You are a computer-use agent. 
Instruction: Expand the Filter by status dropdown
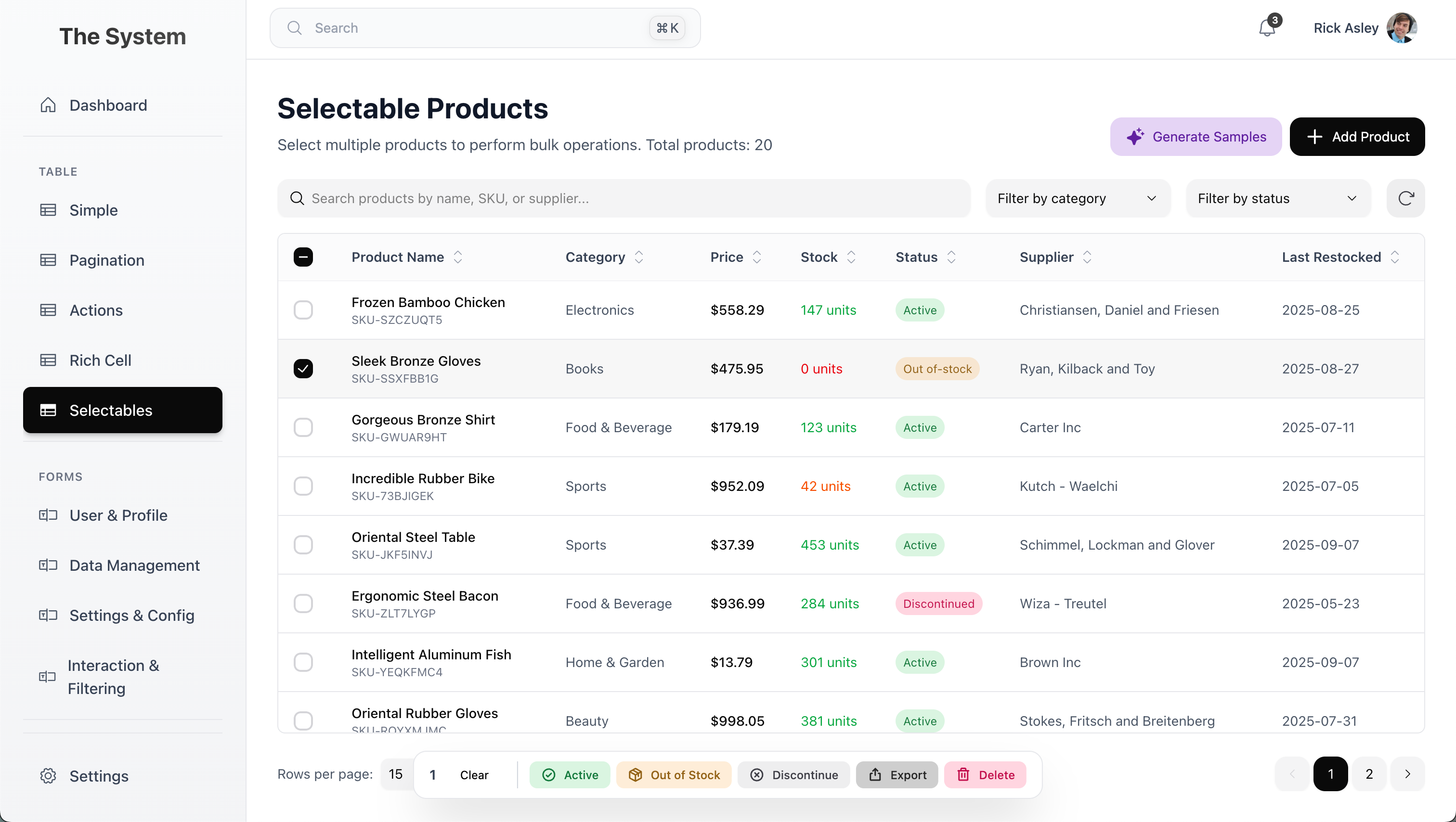coord(1277,198)
